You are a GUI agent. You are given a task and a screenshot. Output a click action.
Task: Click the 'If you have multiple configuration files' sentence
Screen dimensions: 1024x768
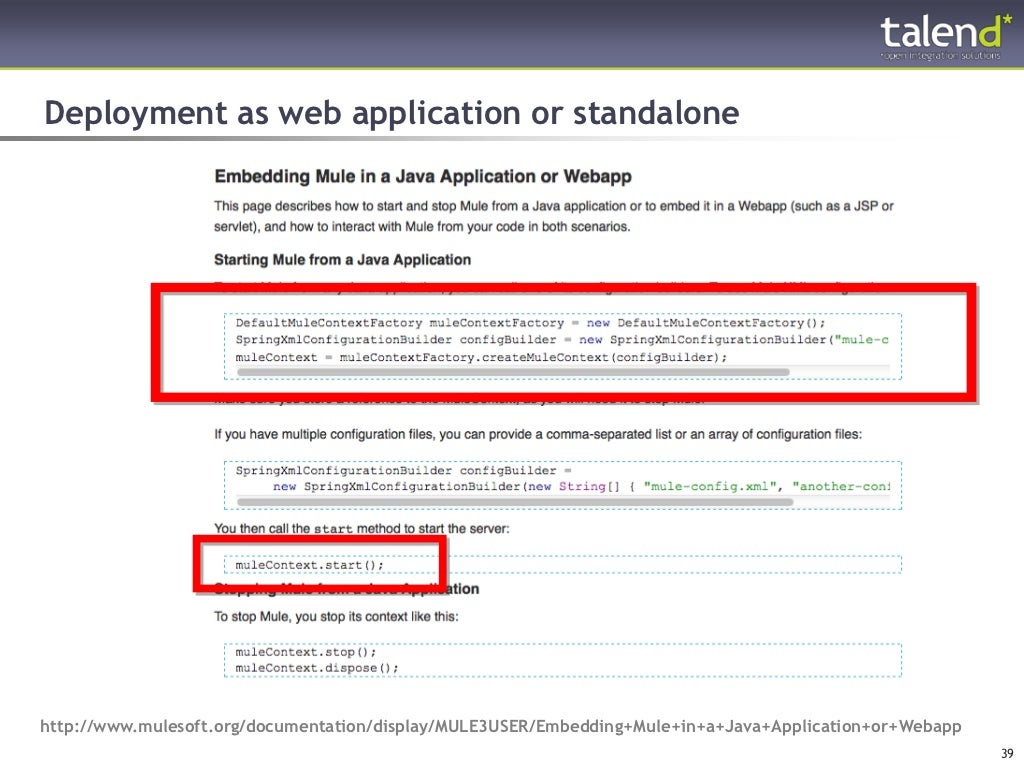[538, 434]
